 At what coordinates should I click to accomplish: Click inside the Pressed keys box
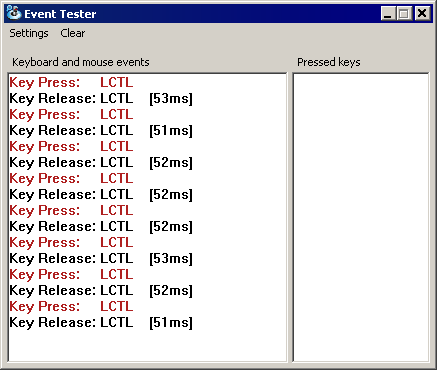361,217
